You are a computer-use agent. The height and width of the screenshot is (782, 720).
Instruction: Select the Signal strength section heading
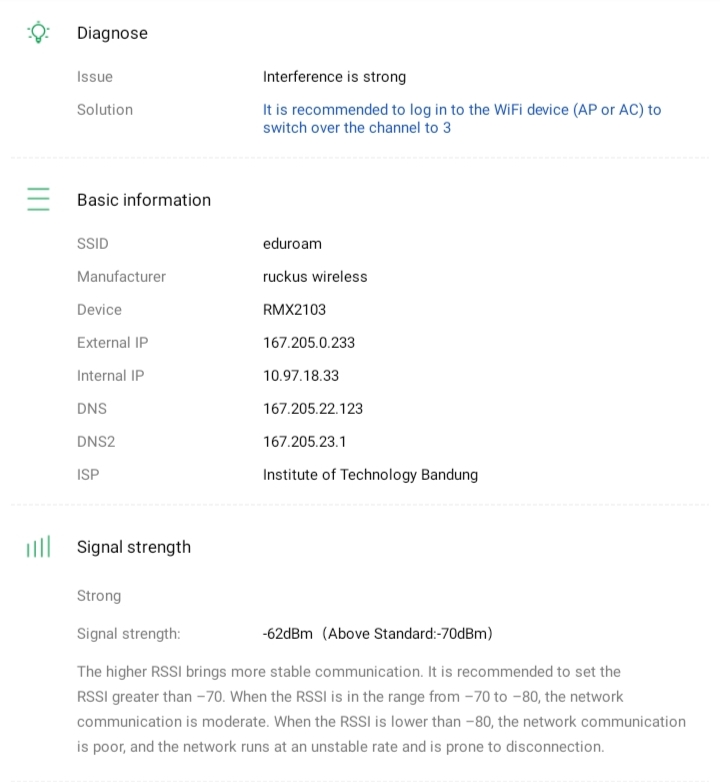click(134, 547)
